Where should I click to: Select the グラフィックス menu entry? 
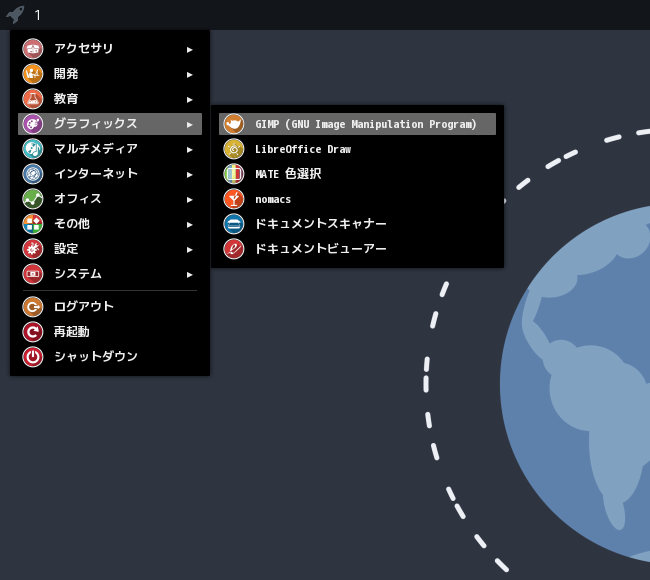click(110, 124)
